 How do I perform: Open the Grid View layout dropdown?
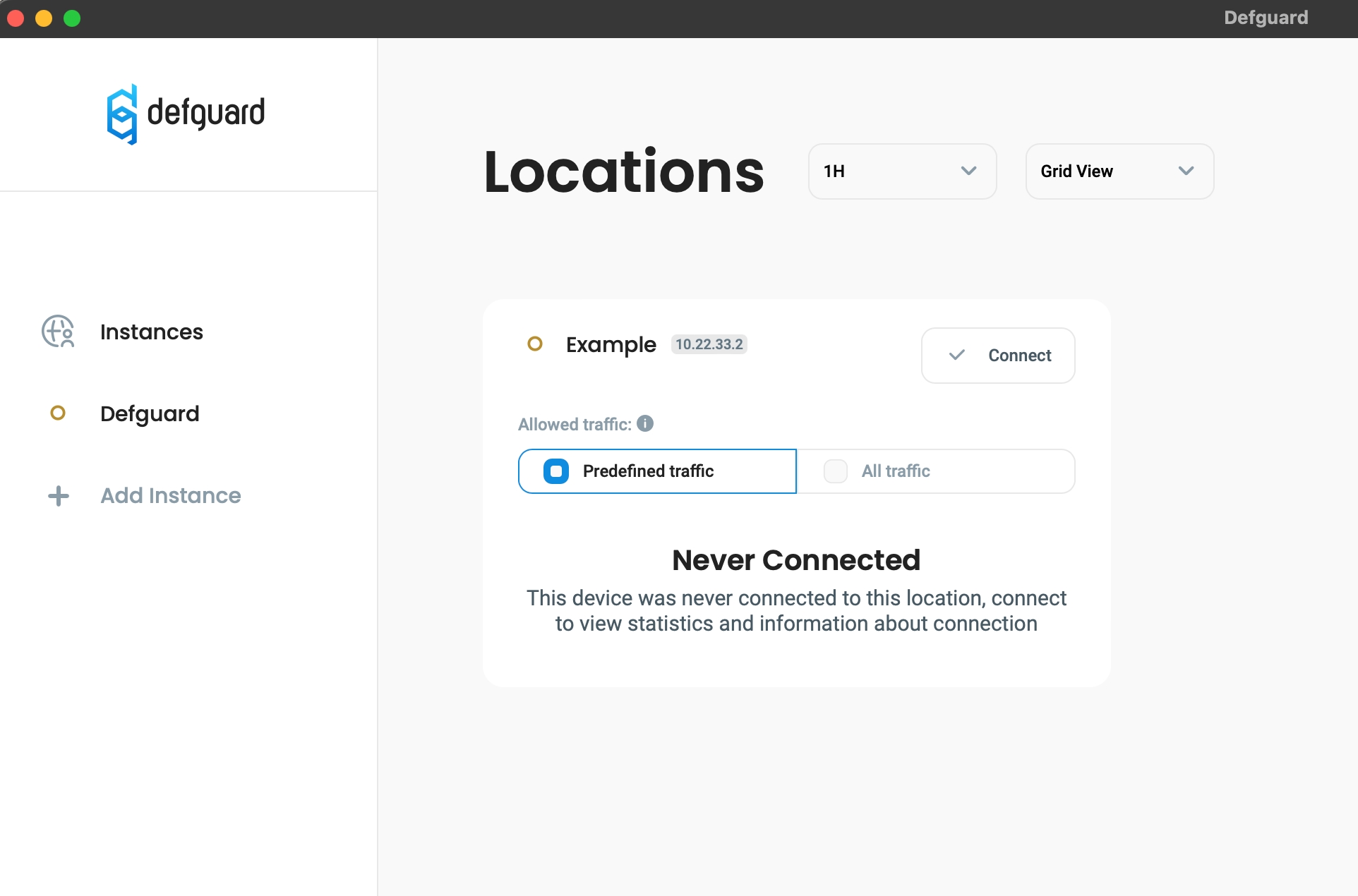(x=1119, y=171)
